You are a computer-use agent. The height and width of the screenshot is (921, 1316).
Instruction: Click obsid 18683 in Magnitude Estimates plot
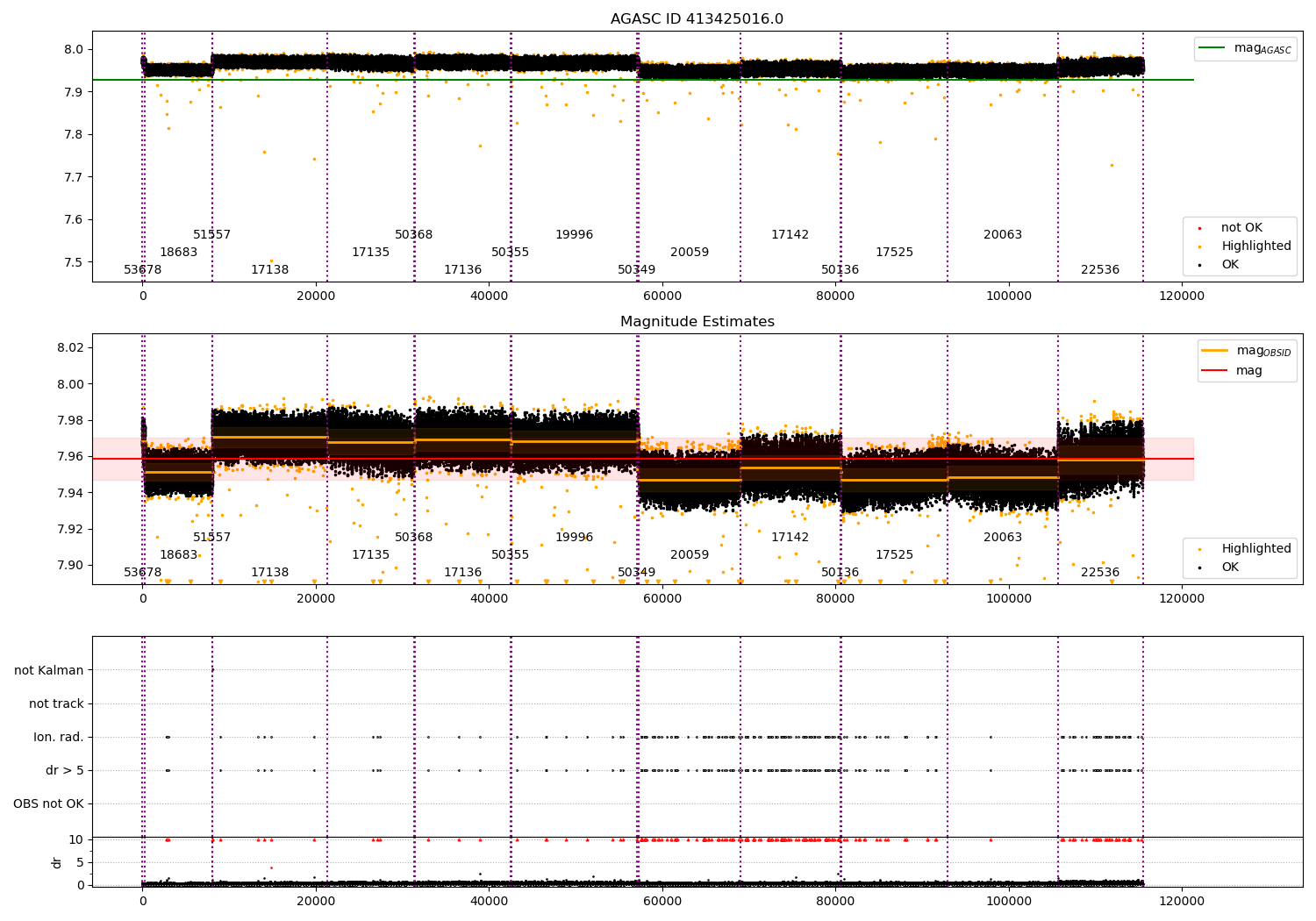tap(178, 555)
